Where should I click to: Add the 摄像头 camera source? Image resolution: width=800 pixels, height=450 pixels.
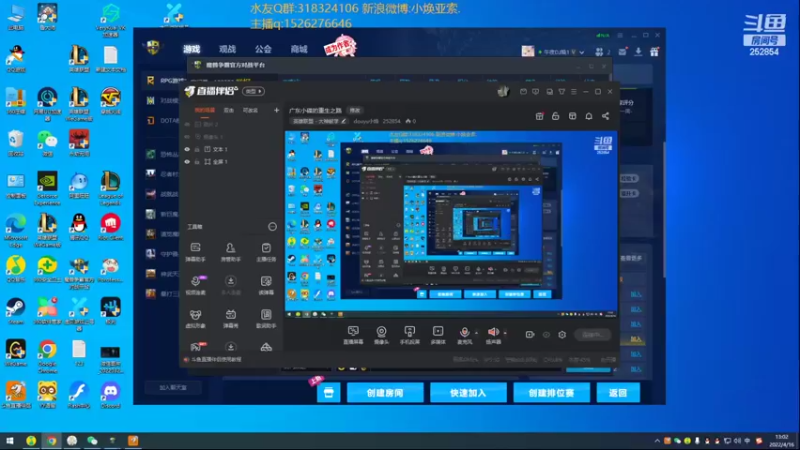[x=381, y=335]
